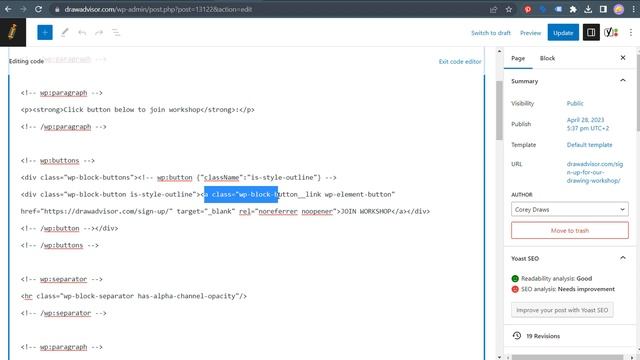The image size is (640, 360).
Task: Reload the current browser page
Action: 38,9
